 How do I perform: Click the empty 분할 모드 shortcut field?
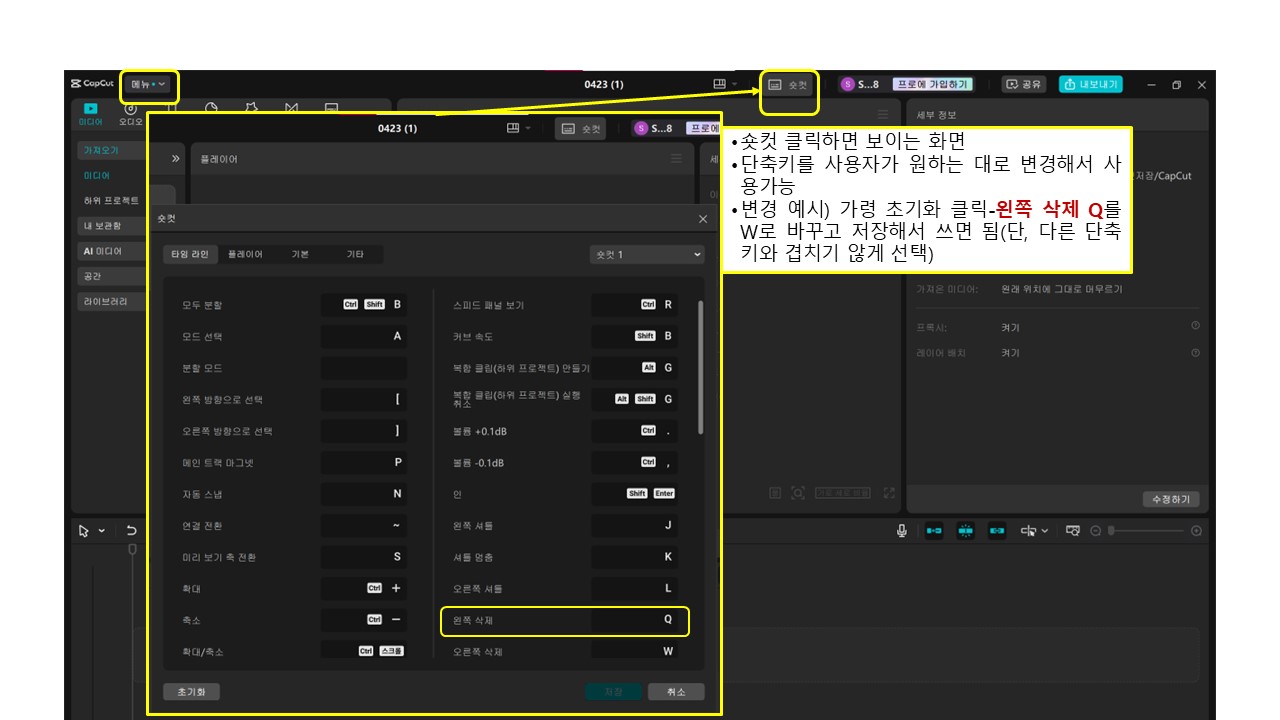tap(364, 368)
